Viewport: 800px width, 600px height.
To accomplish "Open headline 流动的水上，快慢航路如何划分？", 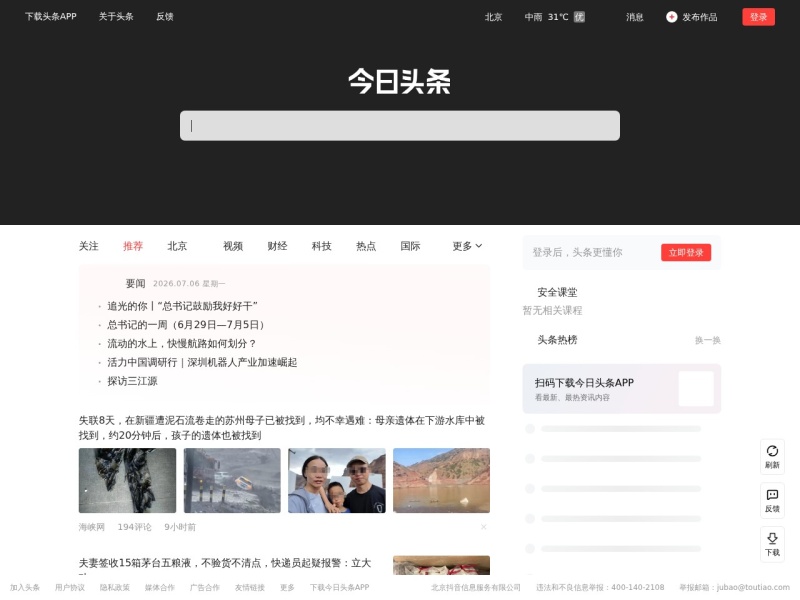I will [x=181, y=343].
